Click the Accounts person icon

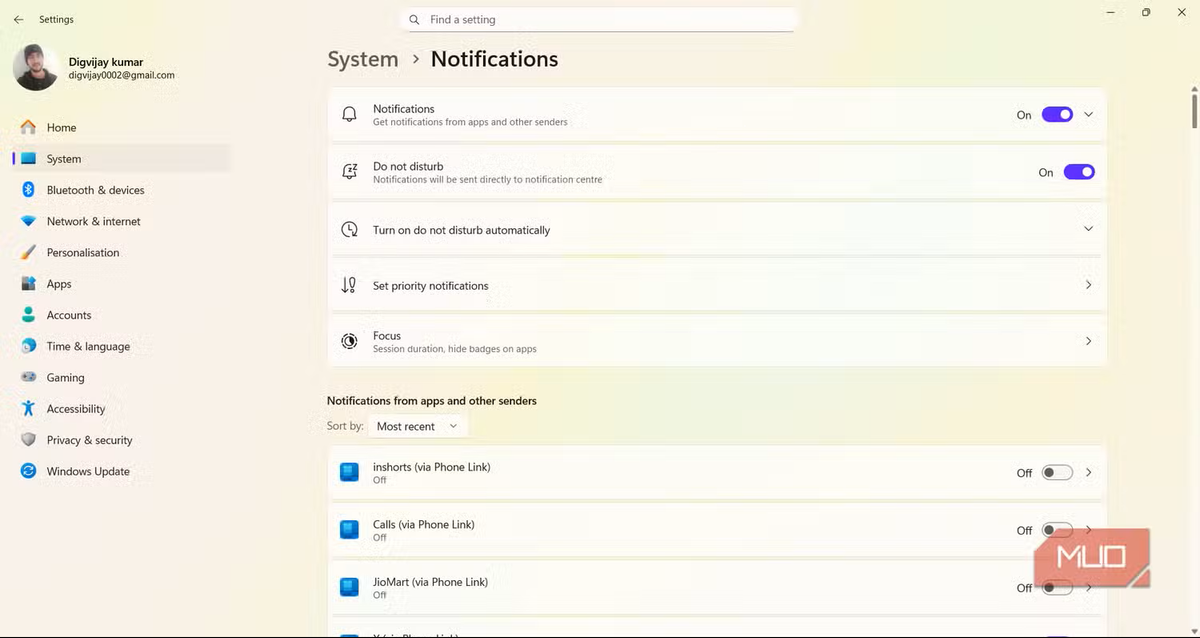(28, 315)
